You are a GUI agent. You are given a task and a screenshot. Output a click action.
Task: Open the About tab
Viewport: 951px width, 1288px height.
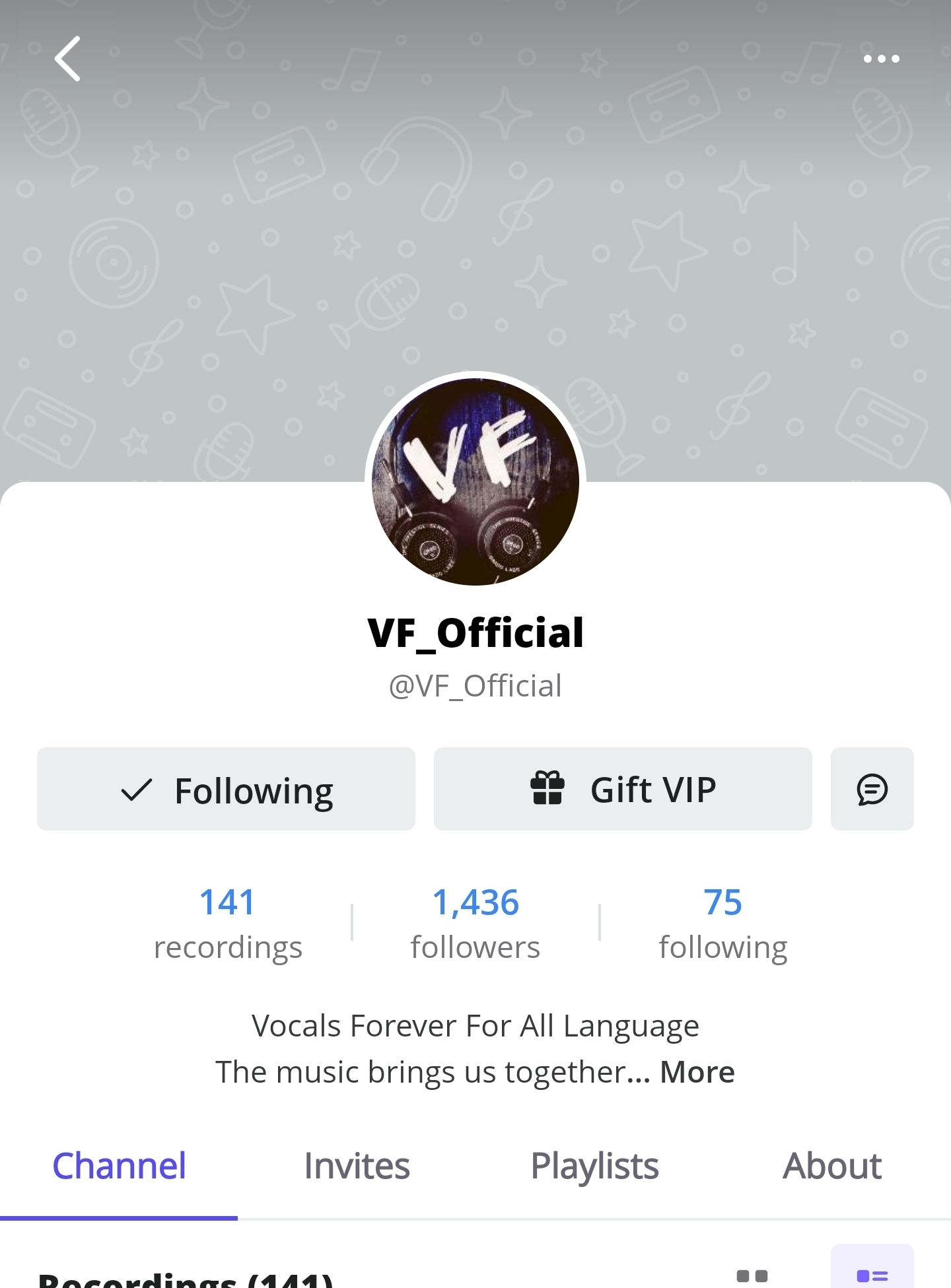(x=832, y=1166)
